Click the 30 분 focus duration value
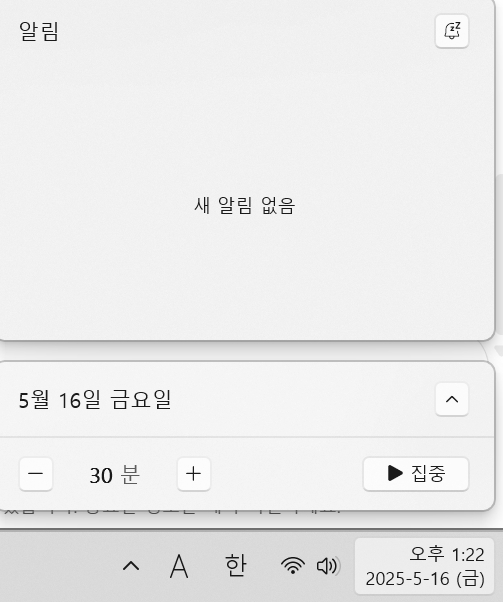The height and width of the screenshot is (602, 503). tap(114, 475)
